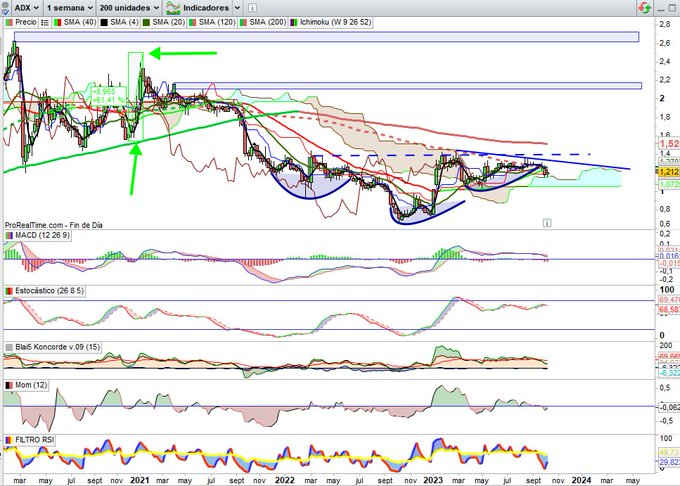Click the Precio color icon
The width and height of the screenshot is (680, 486).
[x=9, y=23]
